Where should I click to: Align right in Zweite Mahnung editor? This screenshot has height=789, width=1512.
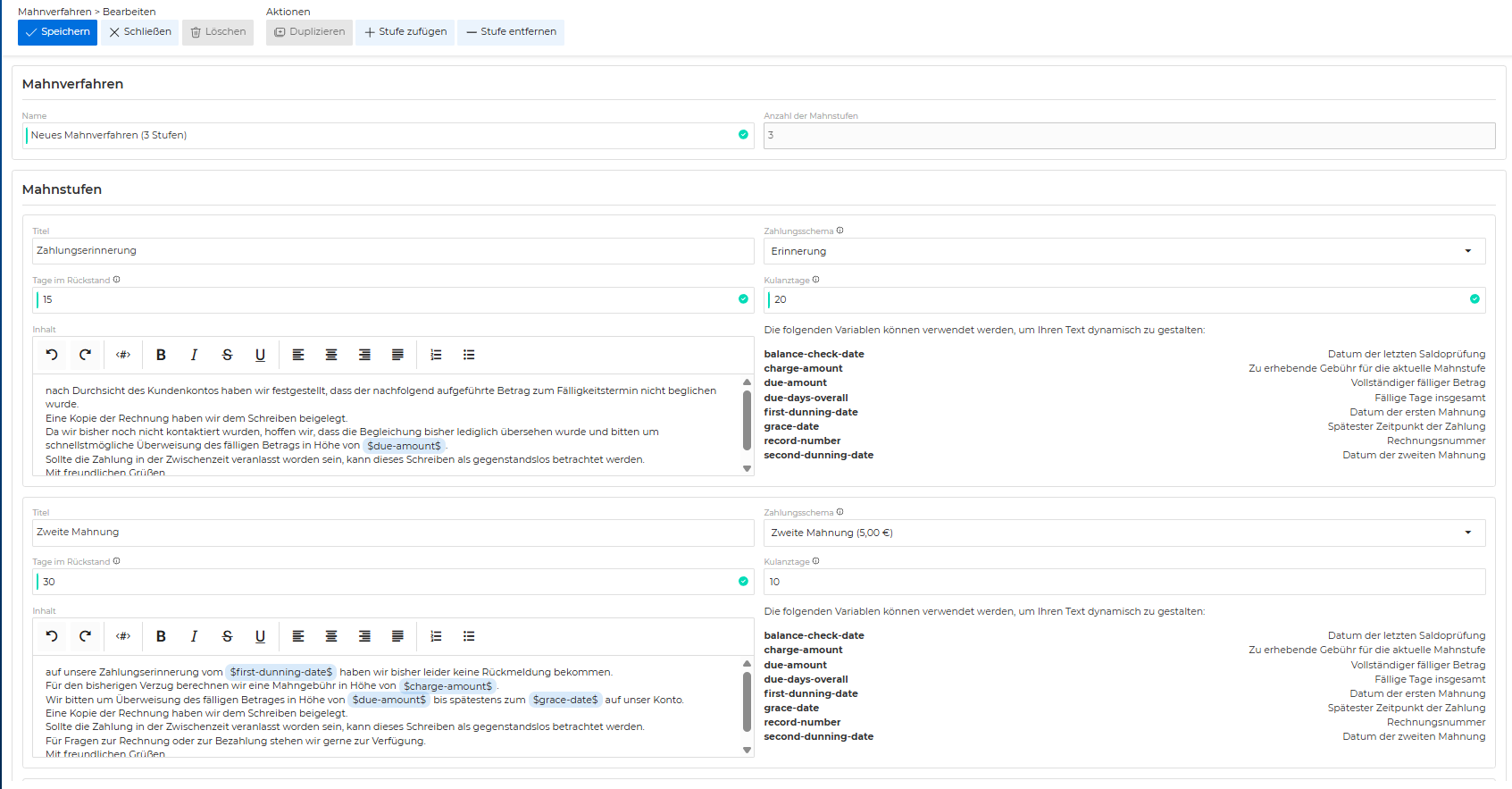[x=364, y=636]
